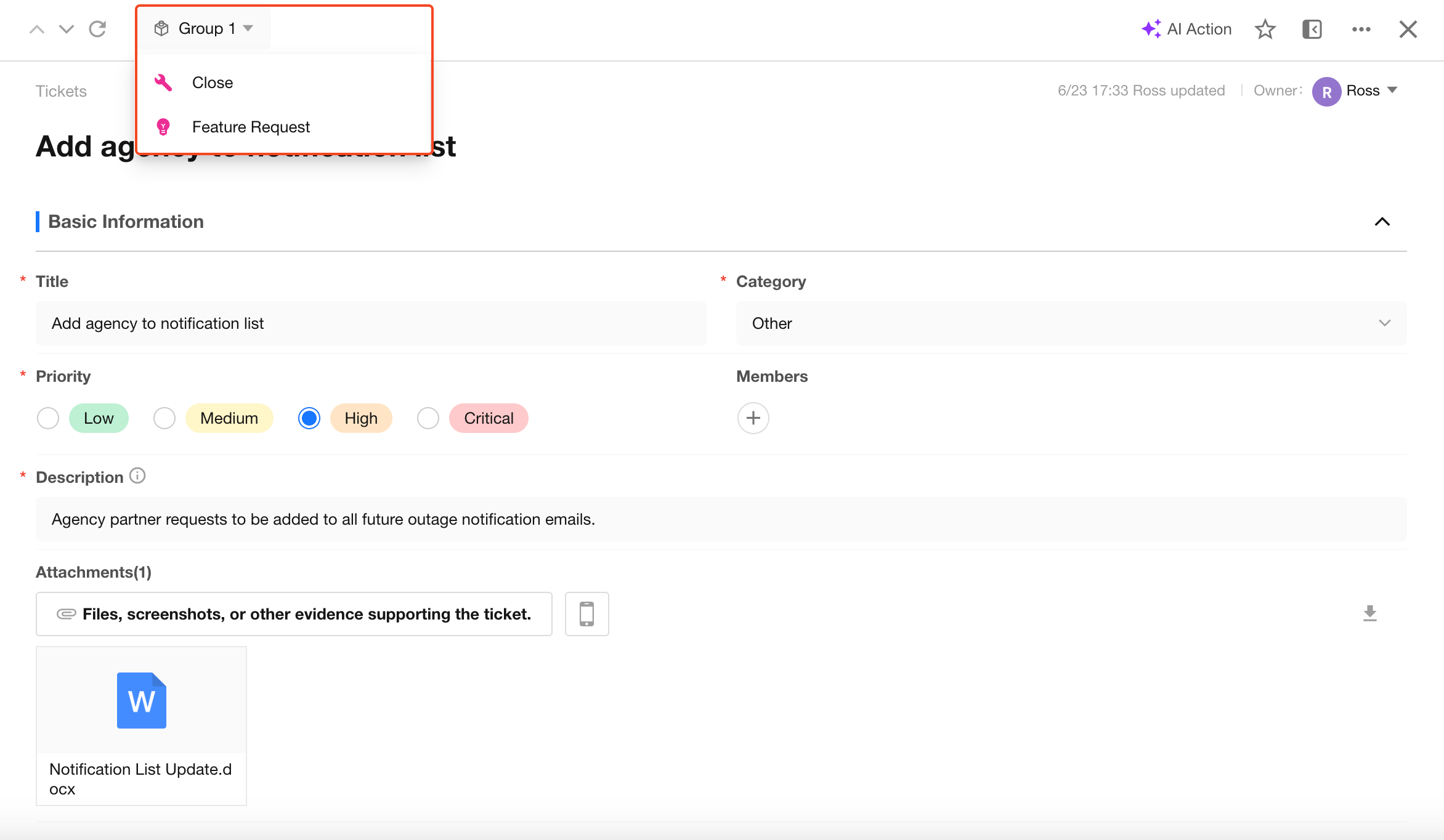Open Notification List Update.docx attachment
1444x840 pixels.
pyautogui.click(x=141, y=725)
